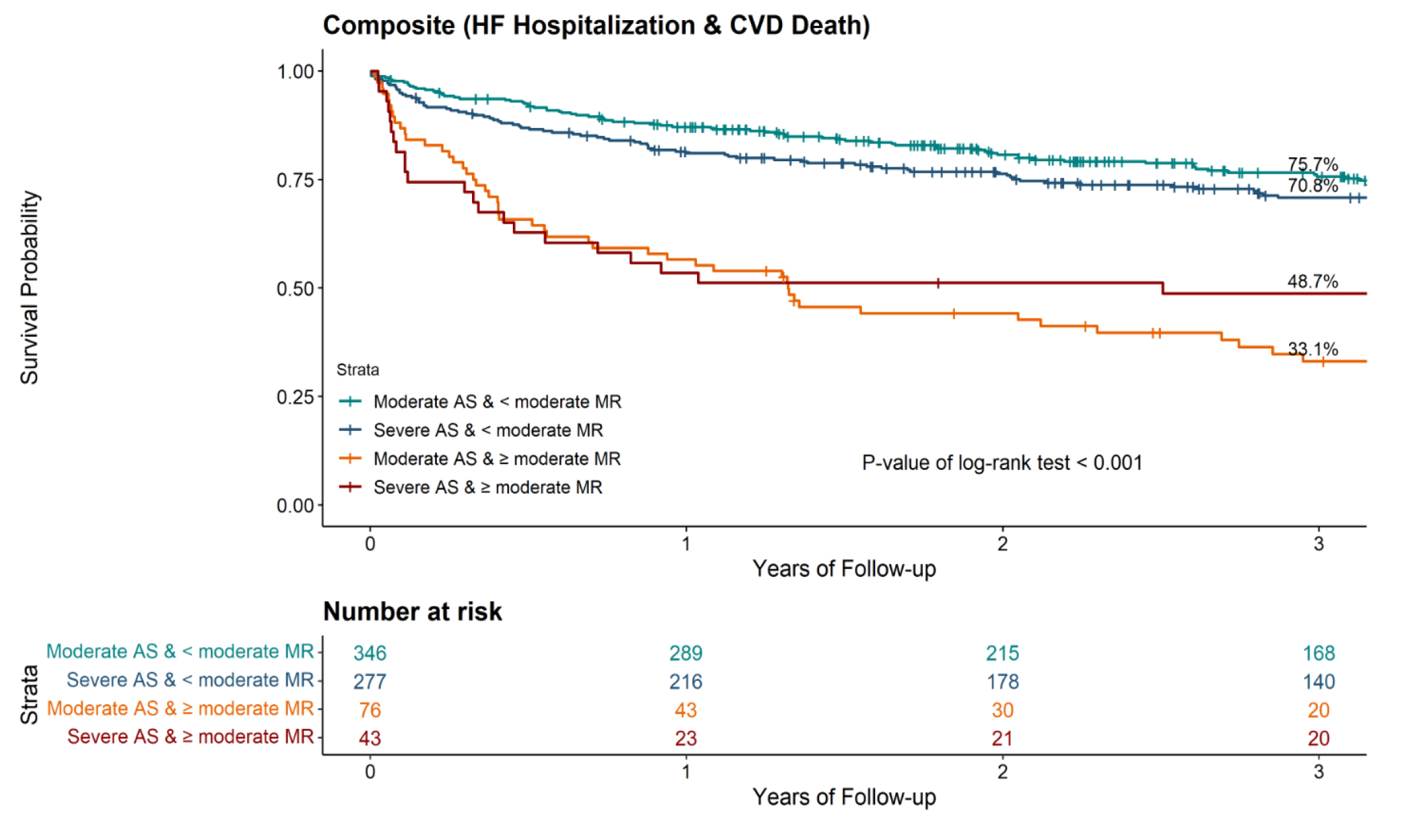The width and height of the screenshot is (1412, 840).
Task: Click the log-rank P-value annotation
Action: [x=1002, y=463]
